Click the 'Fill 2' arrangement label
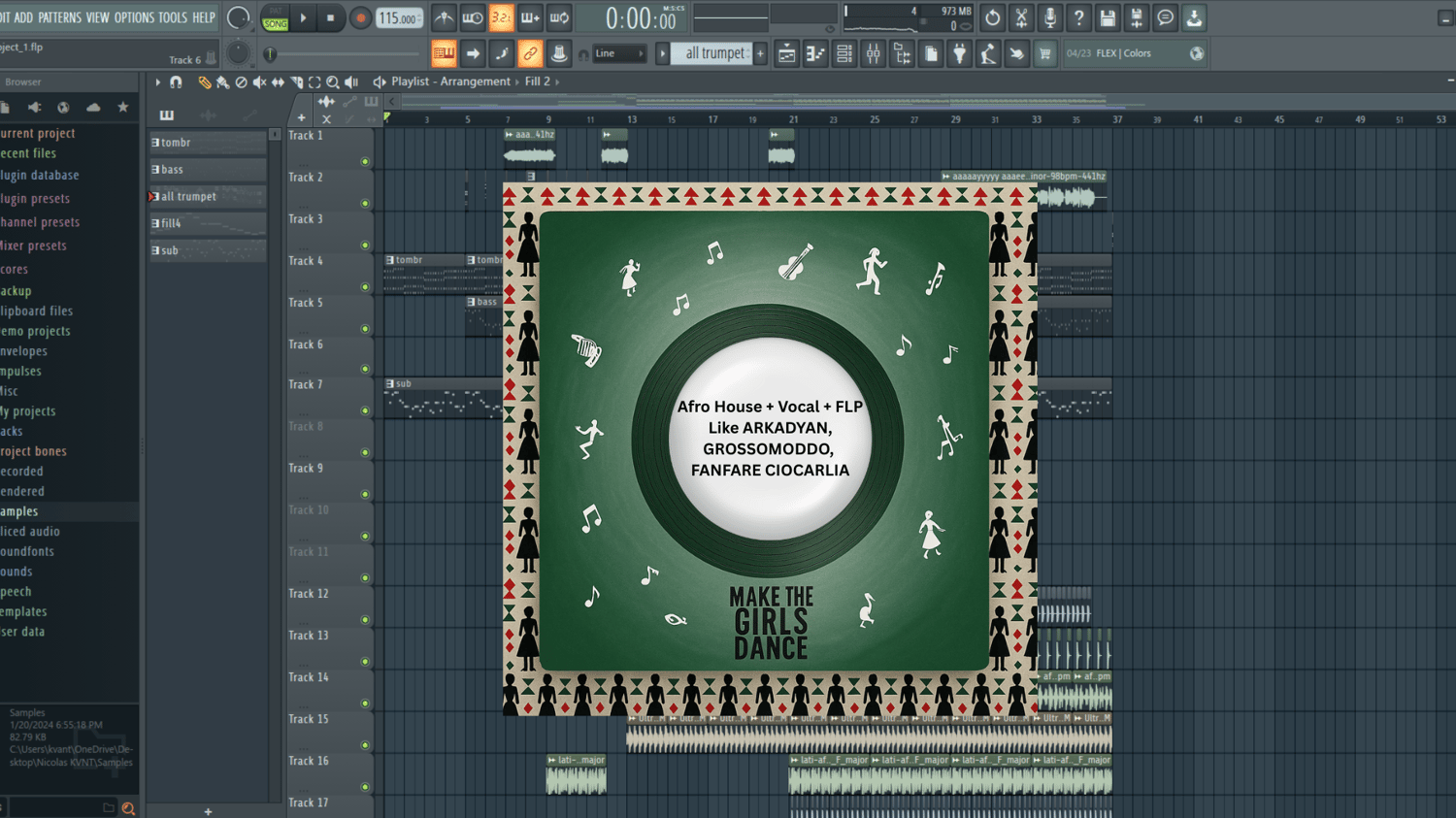The height and width of the screenshot is (818, 1456). (538, 82)
